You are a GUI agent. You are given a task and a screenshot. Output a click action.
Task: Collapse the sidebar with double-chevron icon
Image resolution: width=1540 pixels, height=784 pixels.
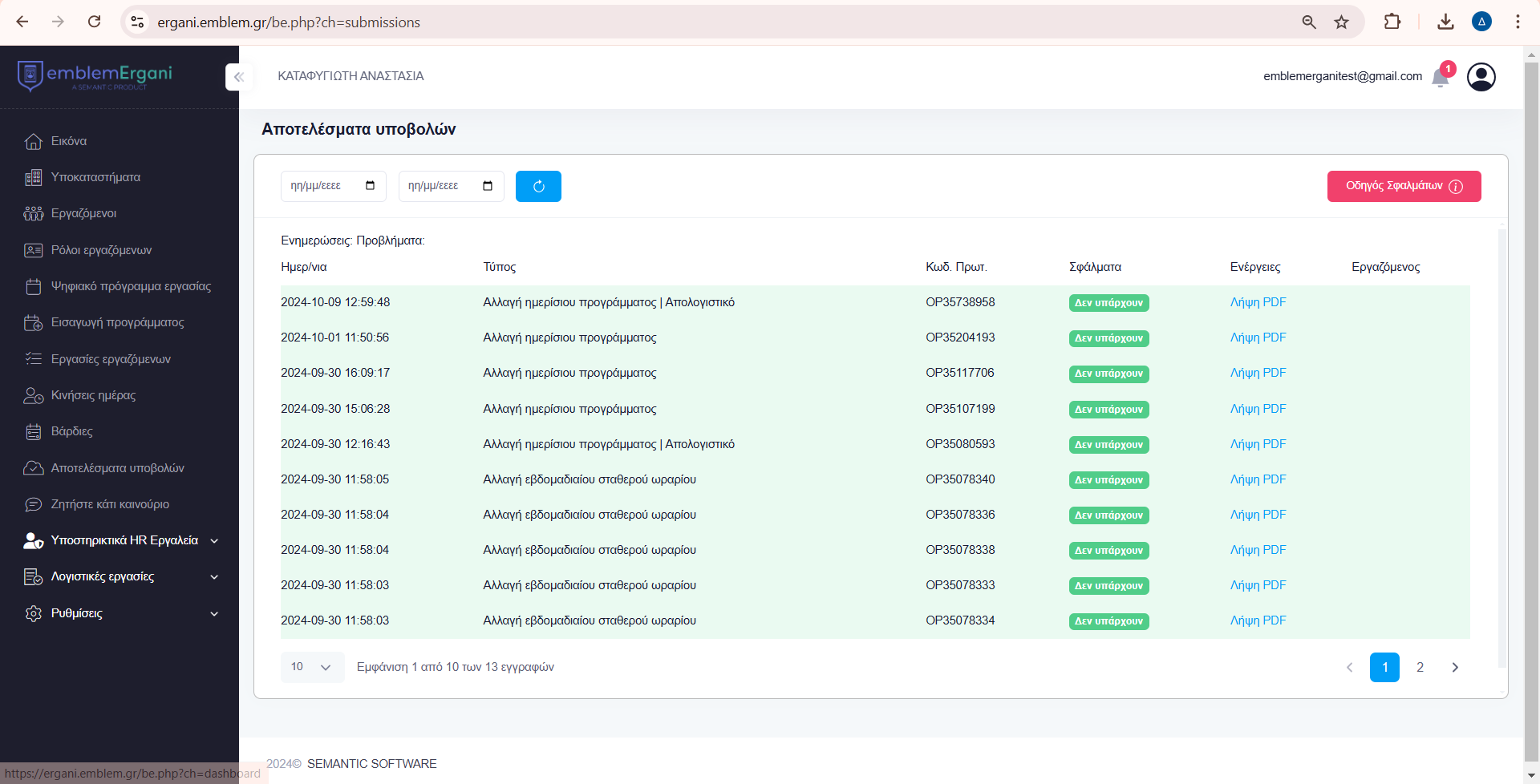[x=238, y=77]
